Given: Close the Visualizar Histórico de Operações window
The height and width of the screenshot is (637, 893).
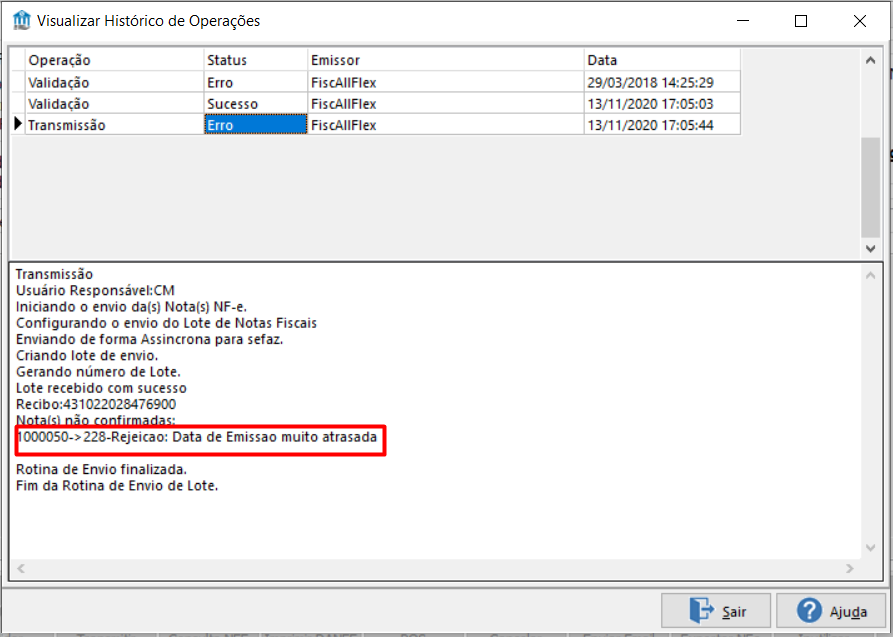Looking at the screenshot, I should point(860,21).
